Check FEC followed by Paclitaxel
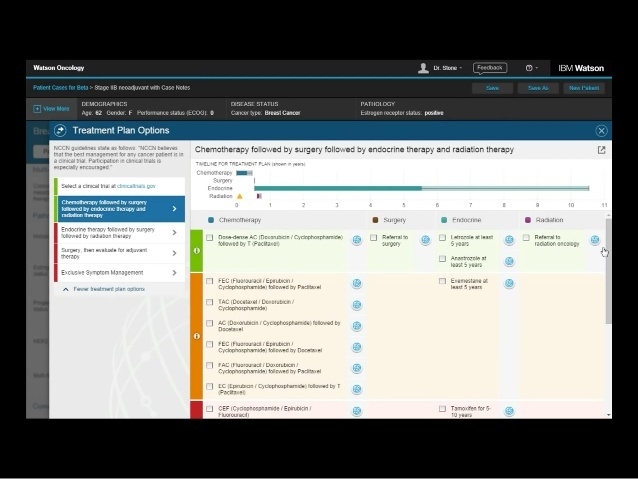This screenshot has width=638, height=479. click(210, 281)
